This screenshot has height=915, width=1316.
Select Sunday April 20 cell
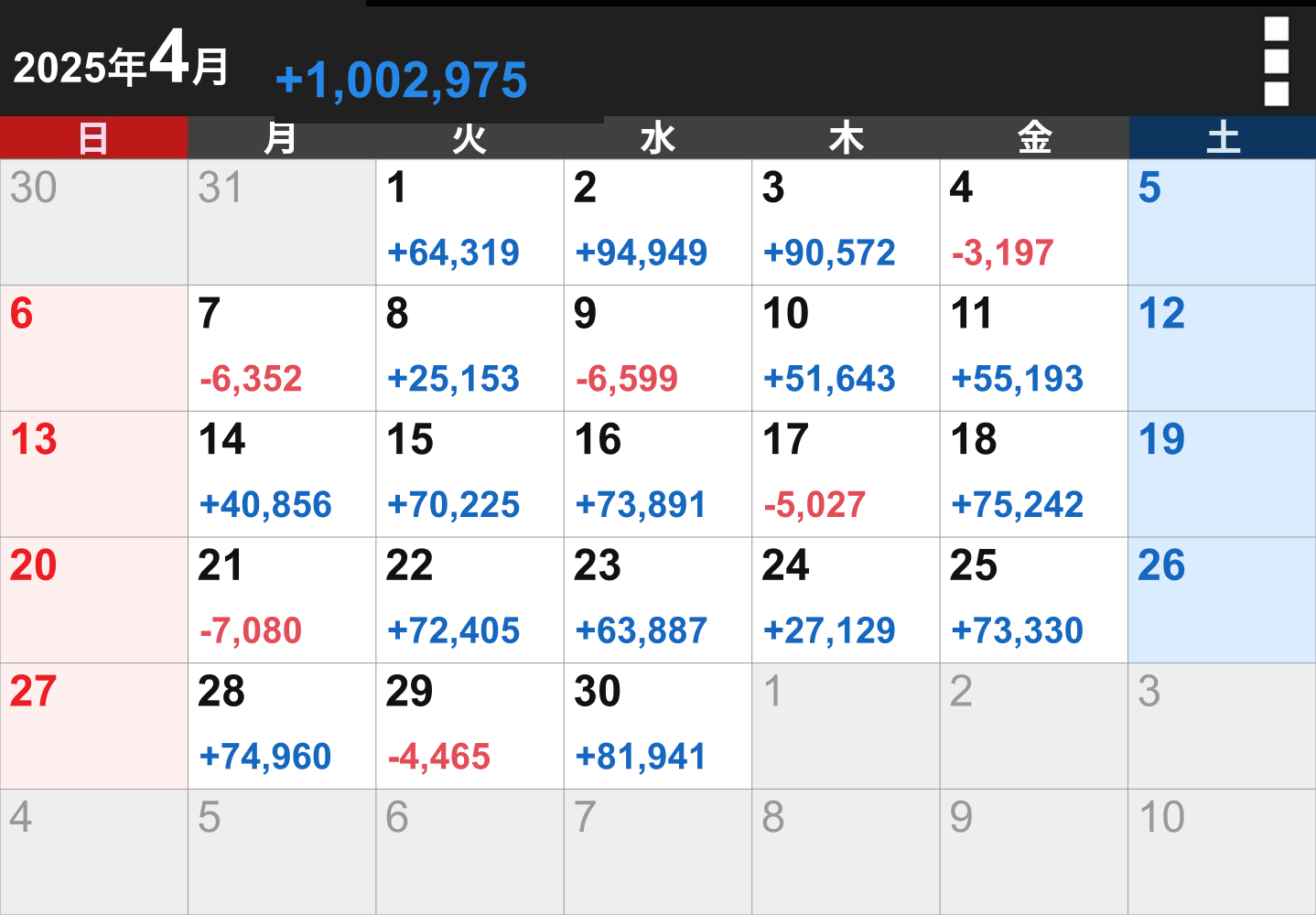[x=93, y=600]
